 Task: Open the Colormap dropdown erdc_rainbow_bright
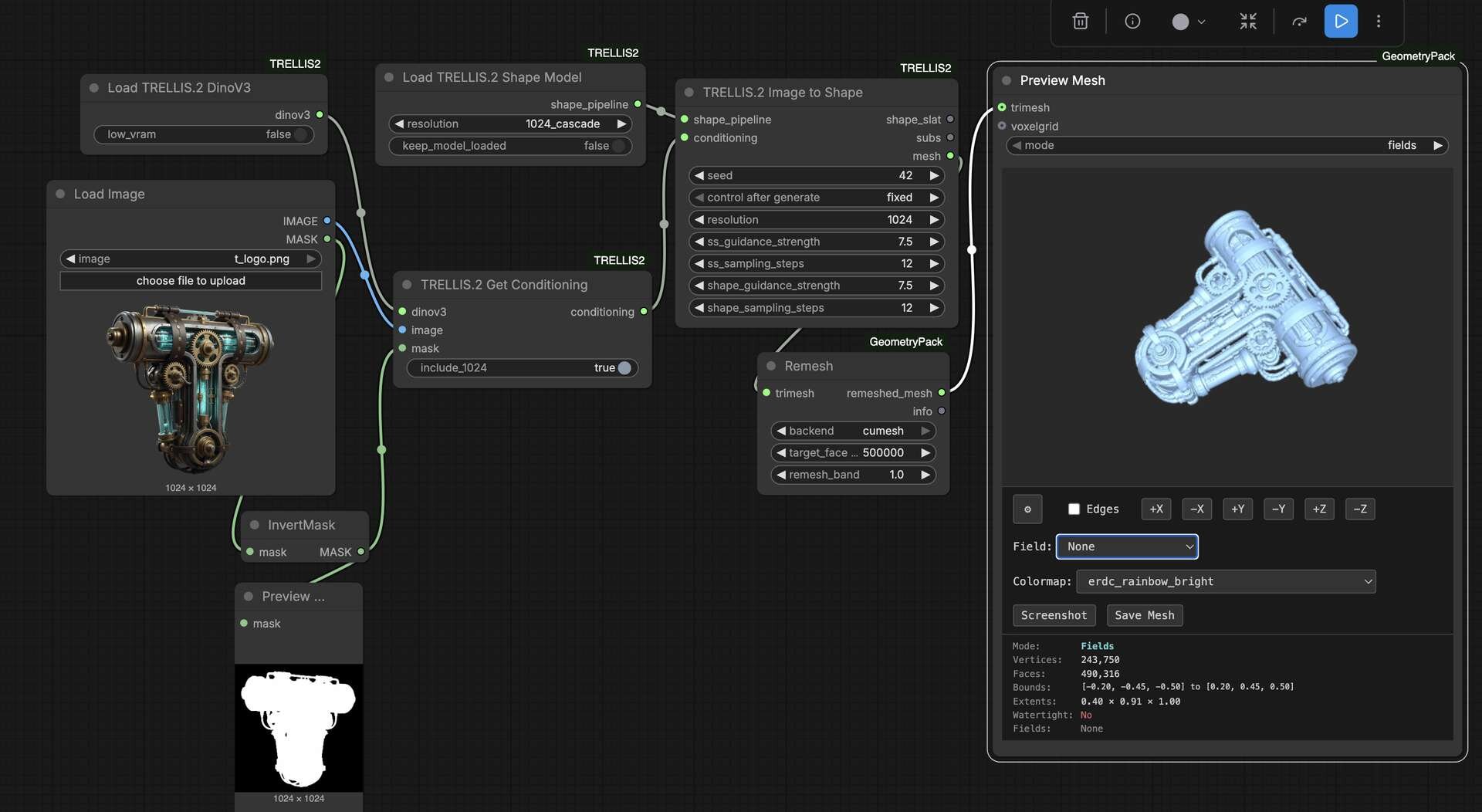[1226, 582]
